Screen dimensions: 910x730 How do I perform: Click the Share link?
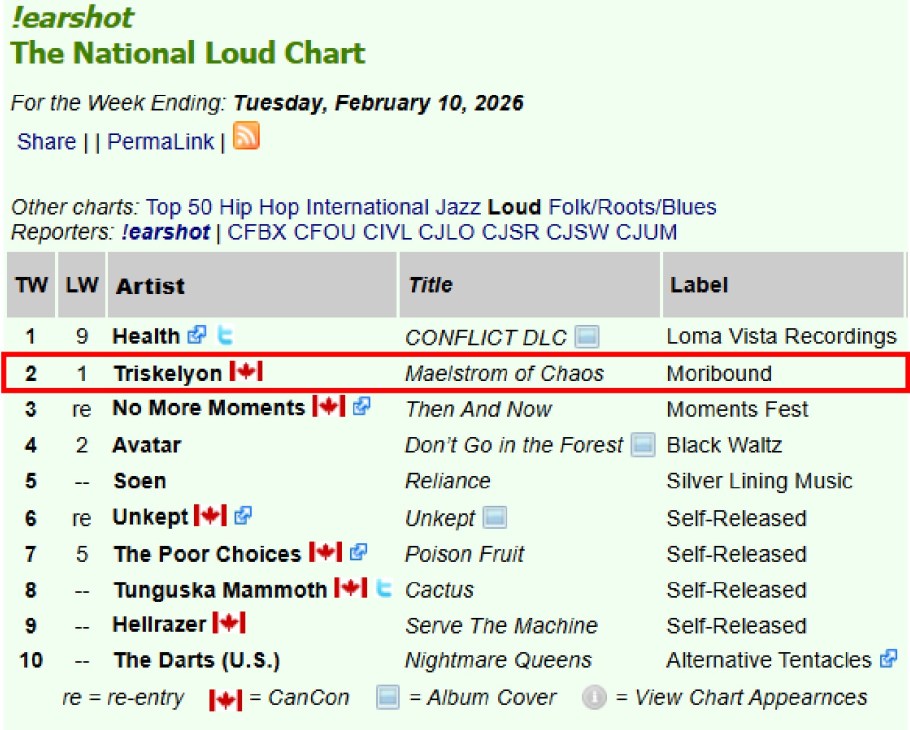coord(46,142)
